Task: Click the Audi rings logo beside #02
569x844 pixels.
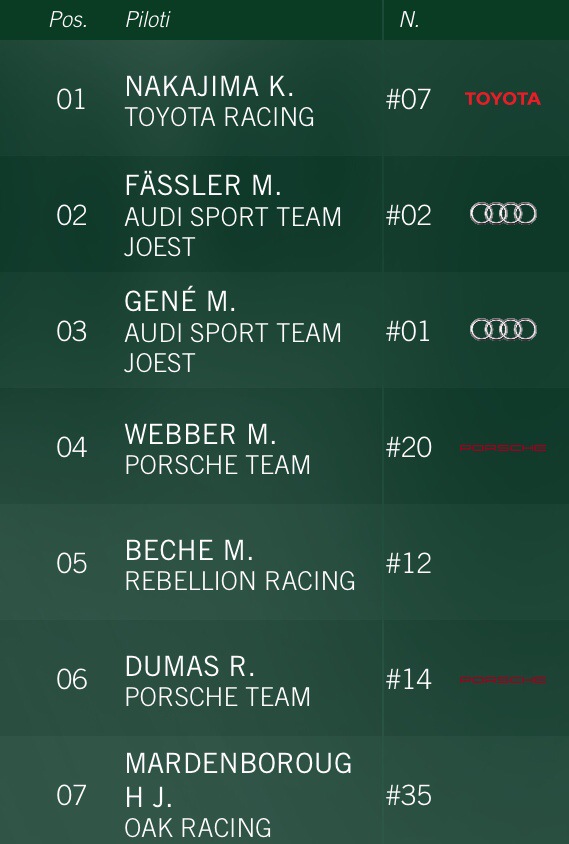Action: pyautogui.click(x=503, y=213)
